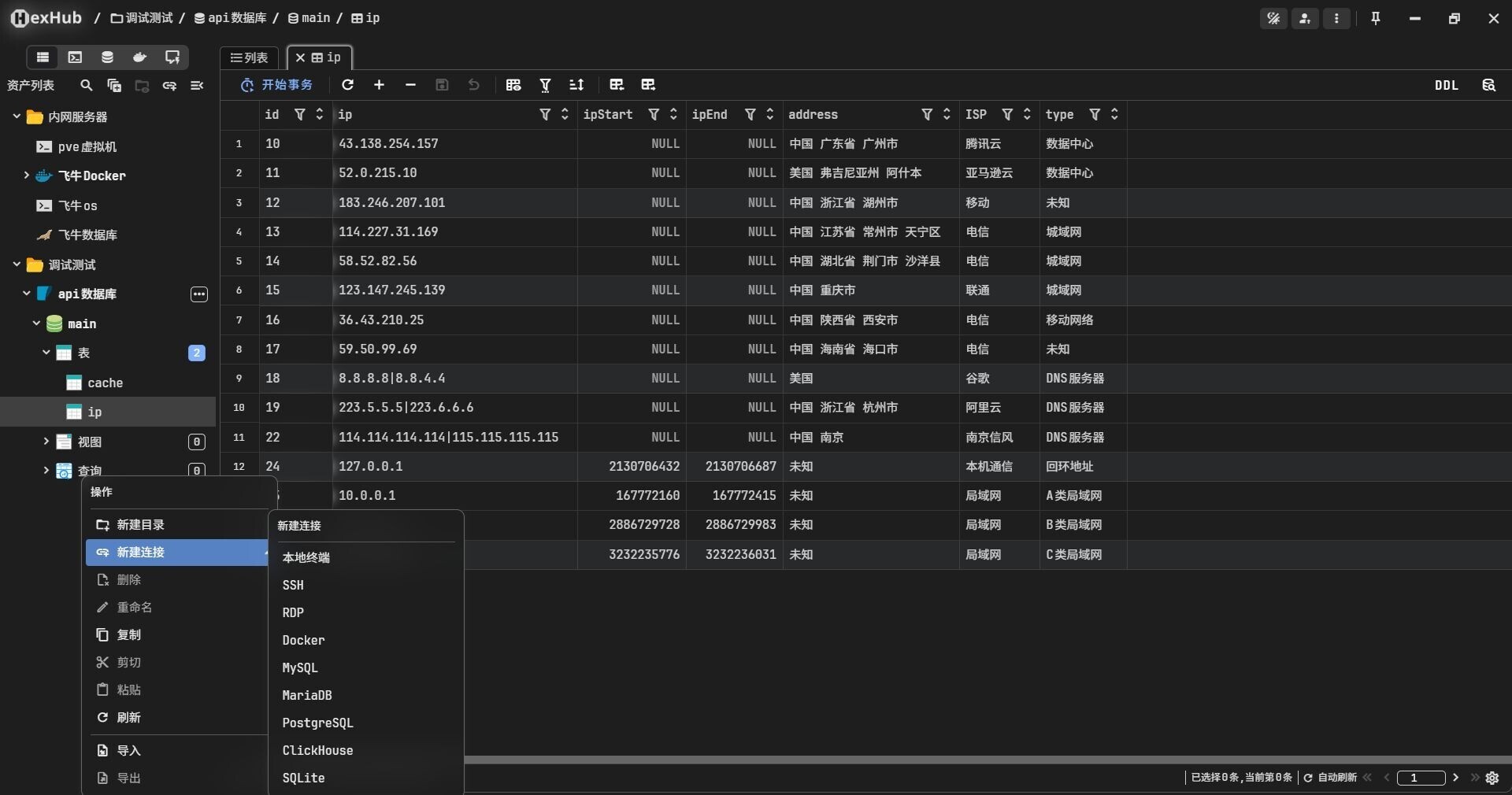Click the page number input field
The width and height of the screenshot is (1512, 795).
(x=1420, y=778)
